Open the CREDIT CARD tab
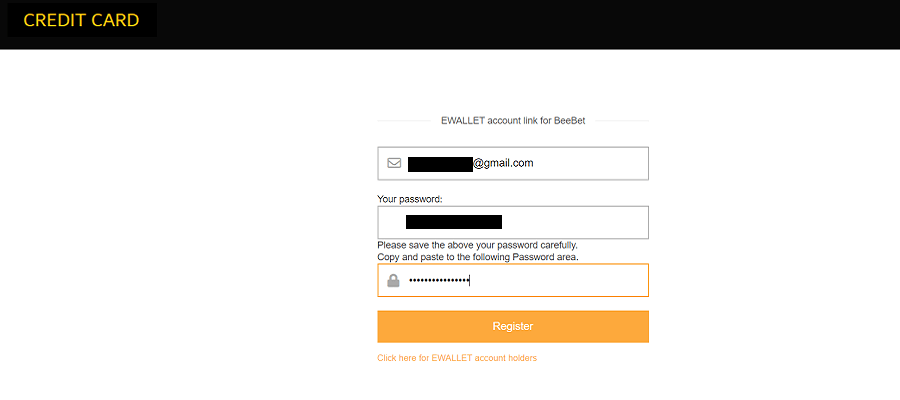 [82, 20]
